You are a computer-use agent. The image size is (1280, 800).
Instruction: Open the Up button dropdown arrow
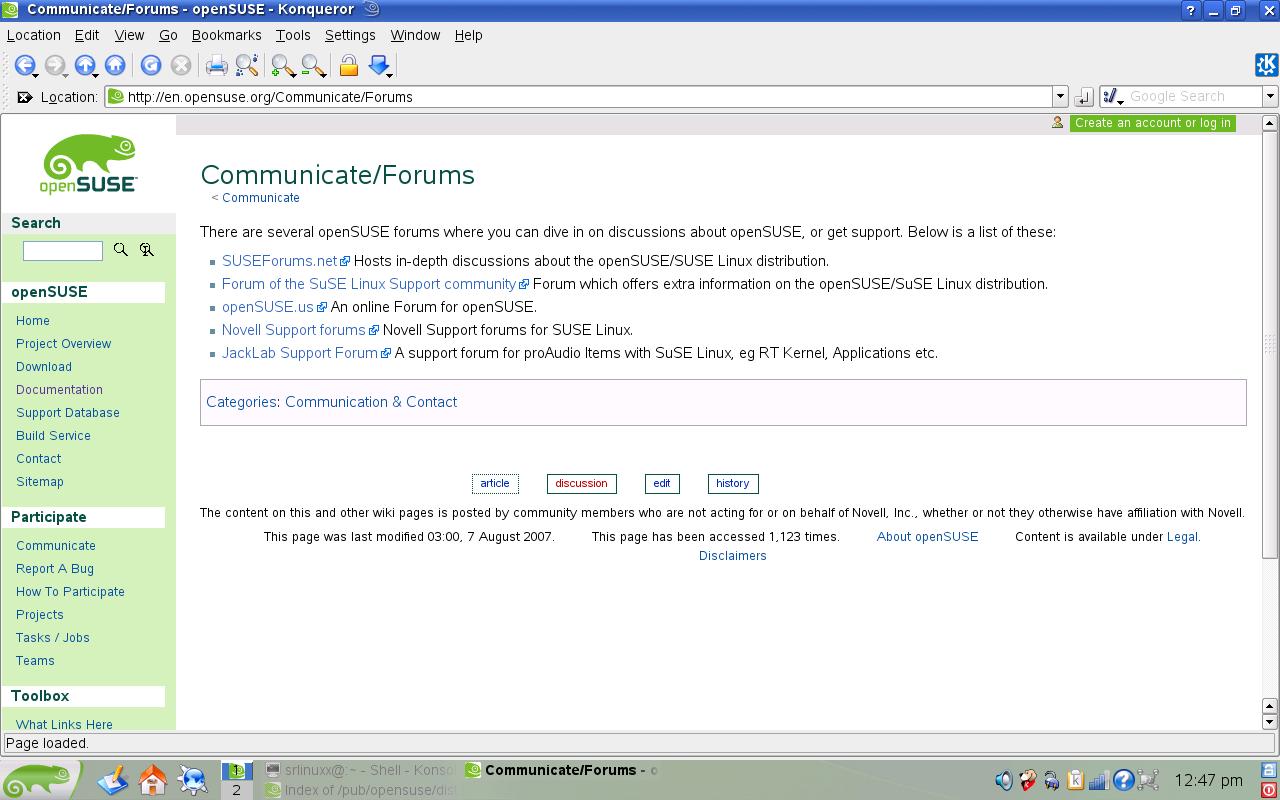pos(96,75)
